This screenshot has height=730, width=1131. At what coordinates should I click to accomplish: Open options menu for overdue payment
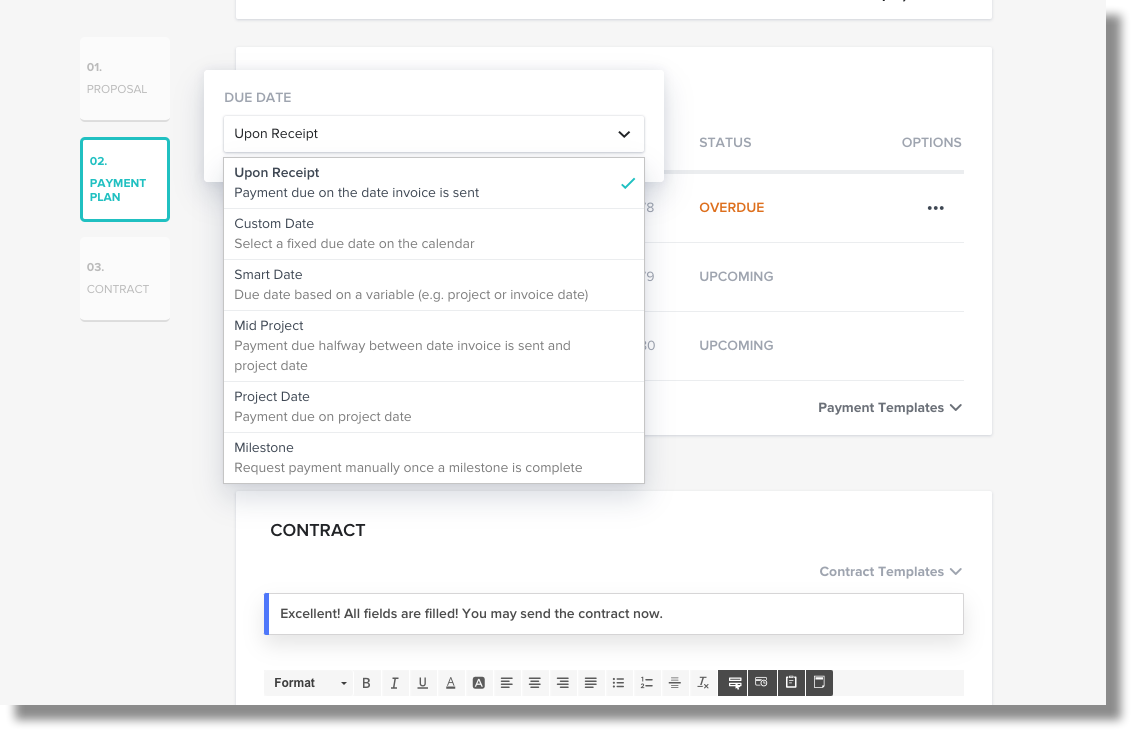(x=935, y=208)
